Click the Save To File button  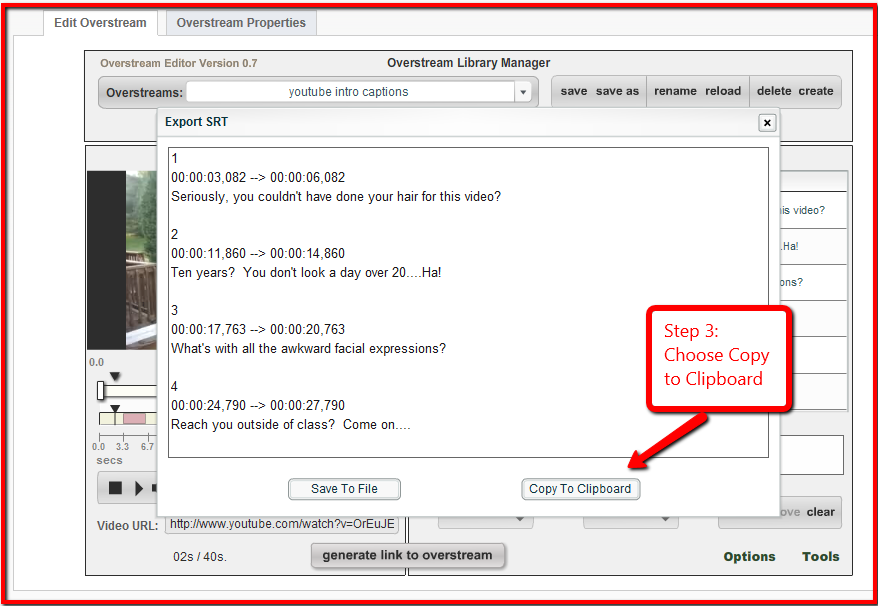pyautogui.click(x=344, y=489)
